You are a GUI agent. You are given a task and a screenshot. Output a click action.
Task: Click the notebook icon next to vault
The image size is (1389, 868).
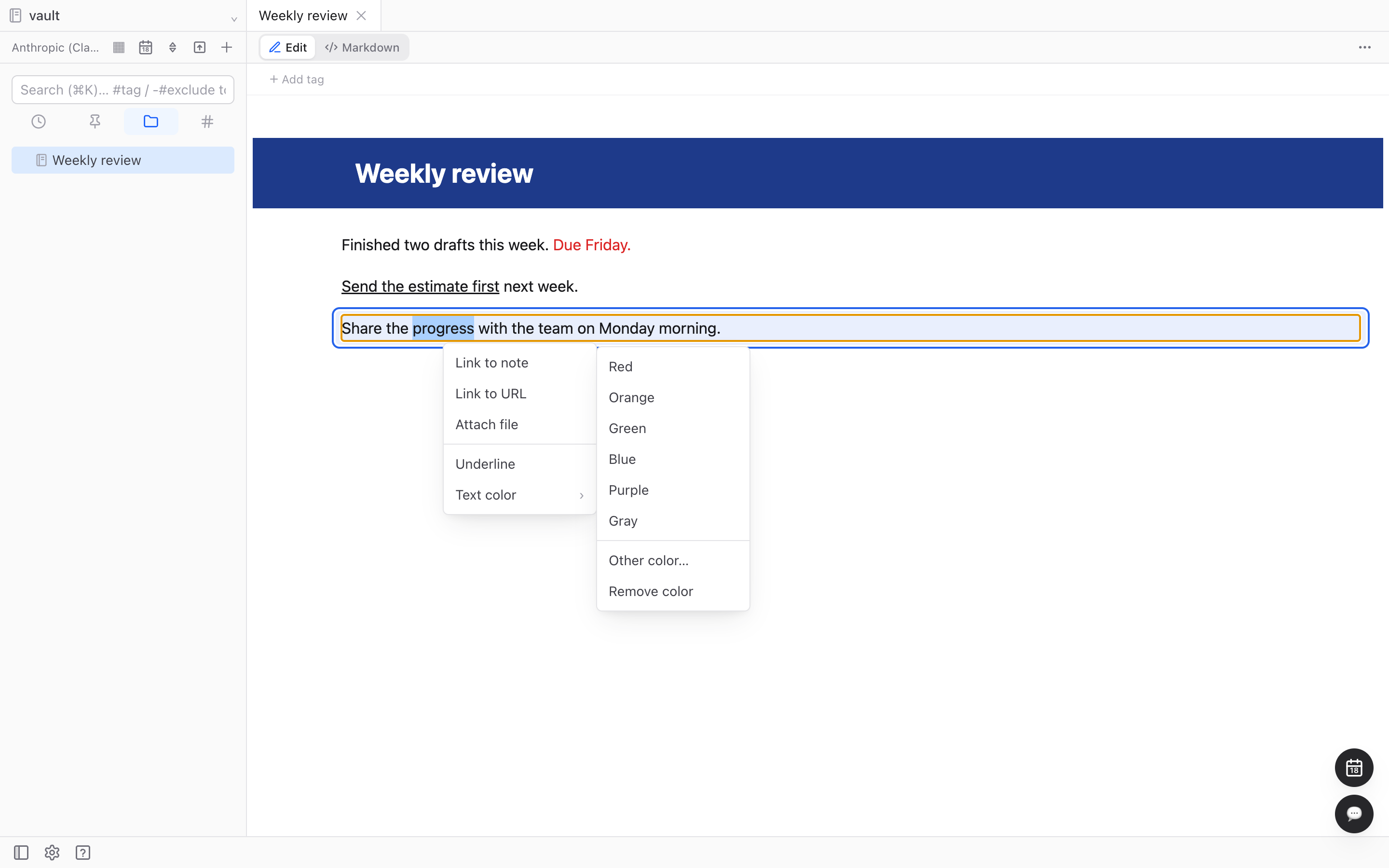(x=16, y=15)
